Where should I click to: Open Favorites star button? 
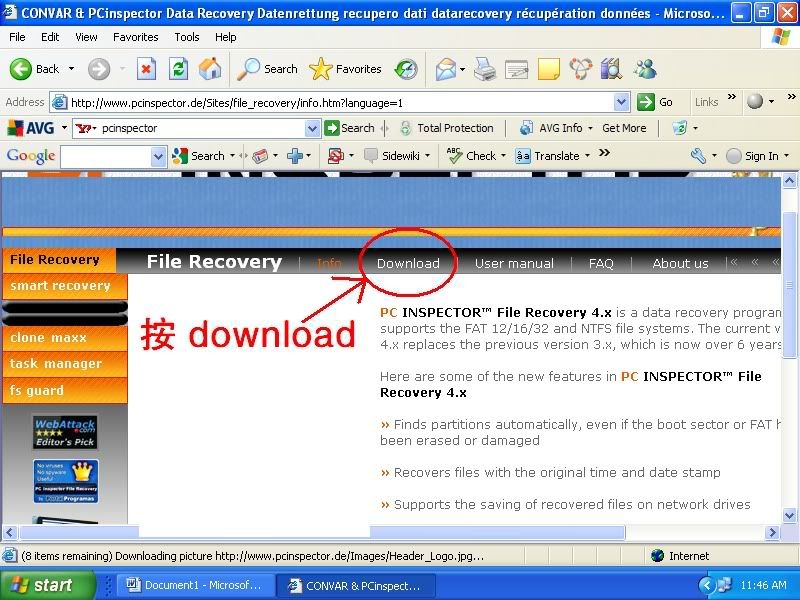click(x=346, y=69)
